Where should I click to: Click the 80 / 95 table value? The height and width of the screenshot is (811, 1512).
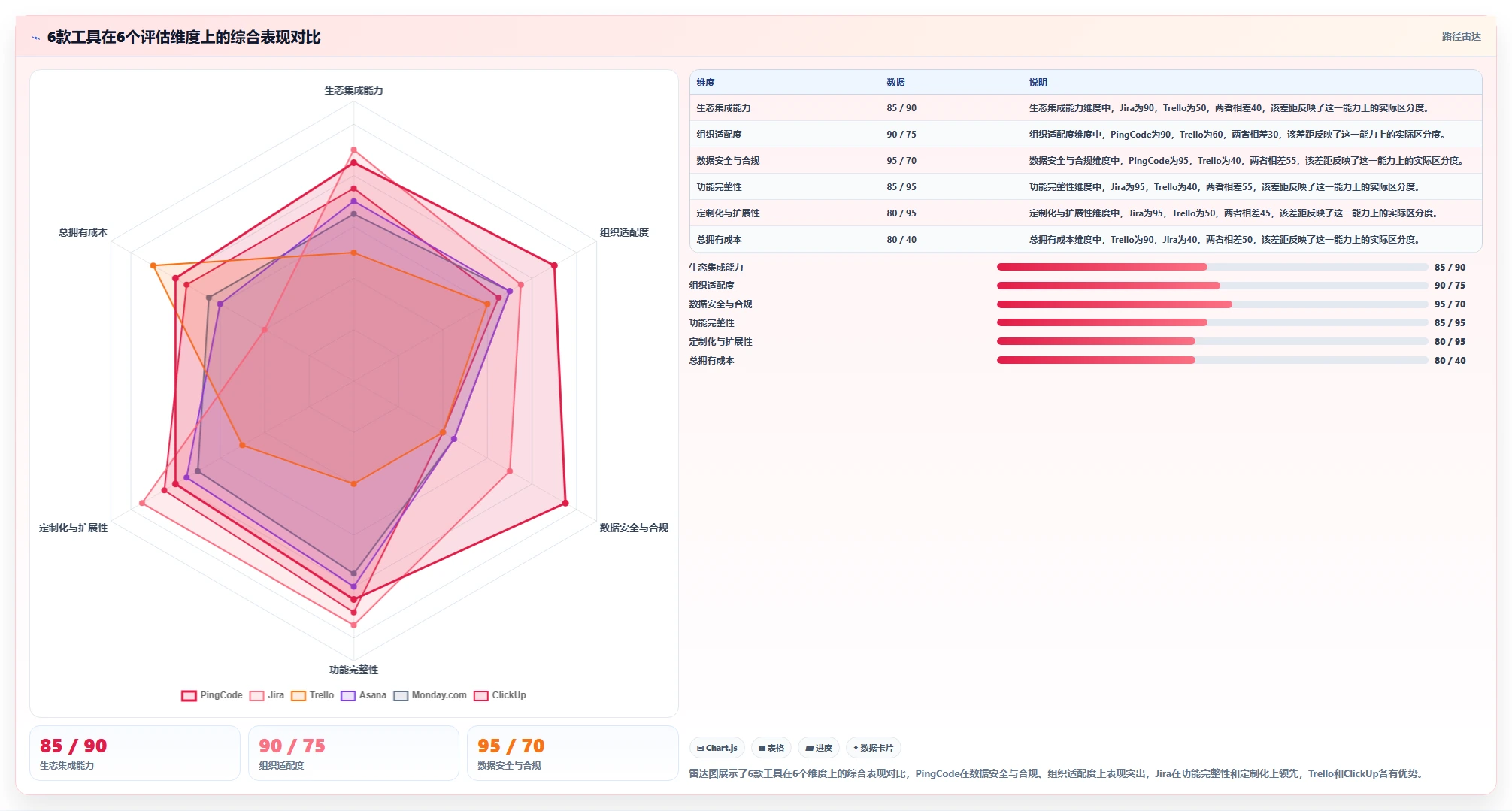901,213
